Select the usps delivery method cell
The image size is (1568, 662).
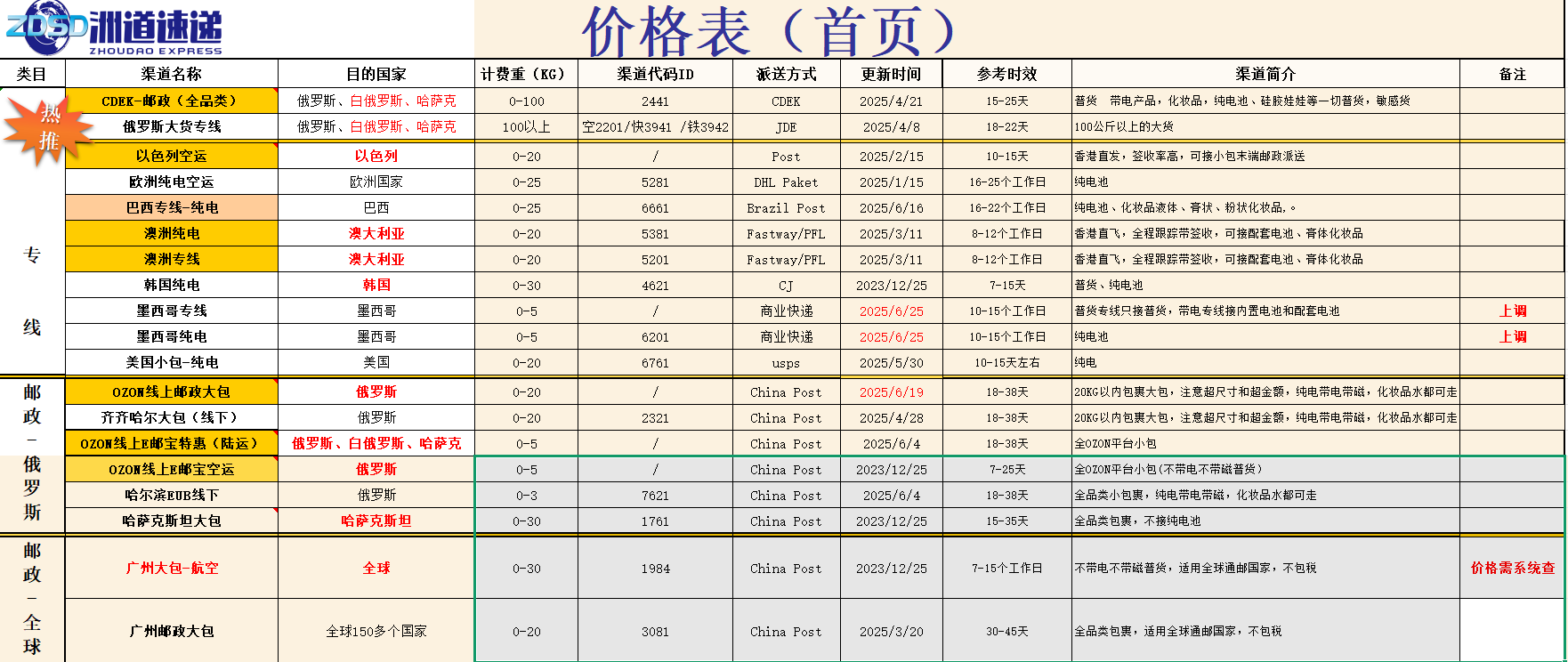(x=786, y=363)
